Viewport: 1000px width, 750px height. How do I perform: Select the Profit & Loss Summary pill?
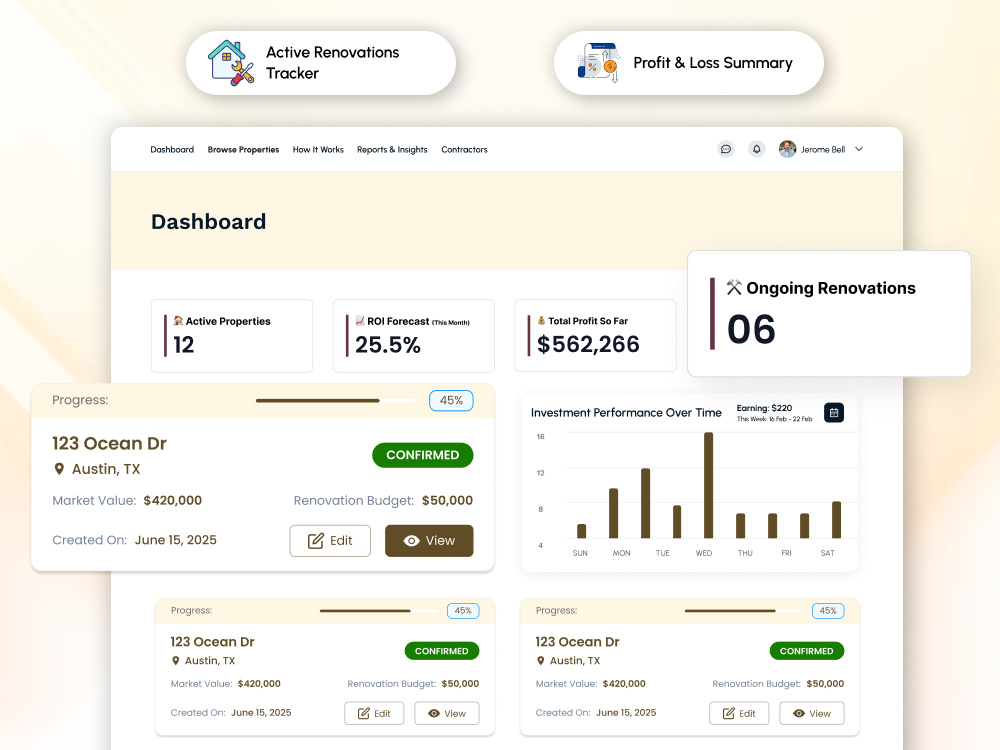(689, 63)
